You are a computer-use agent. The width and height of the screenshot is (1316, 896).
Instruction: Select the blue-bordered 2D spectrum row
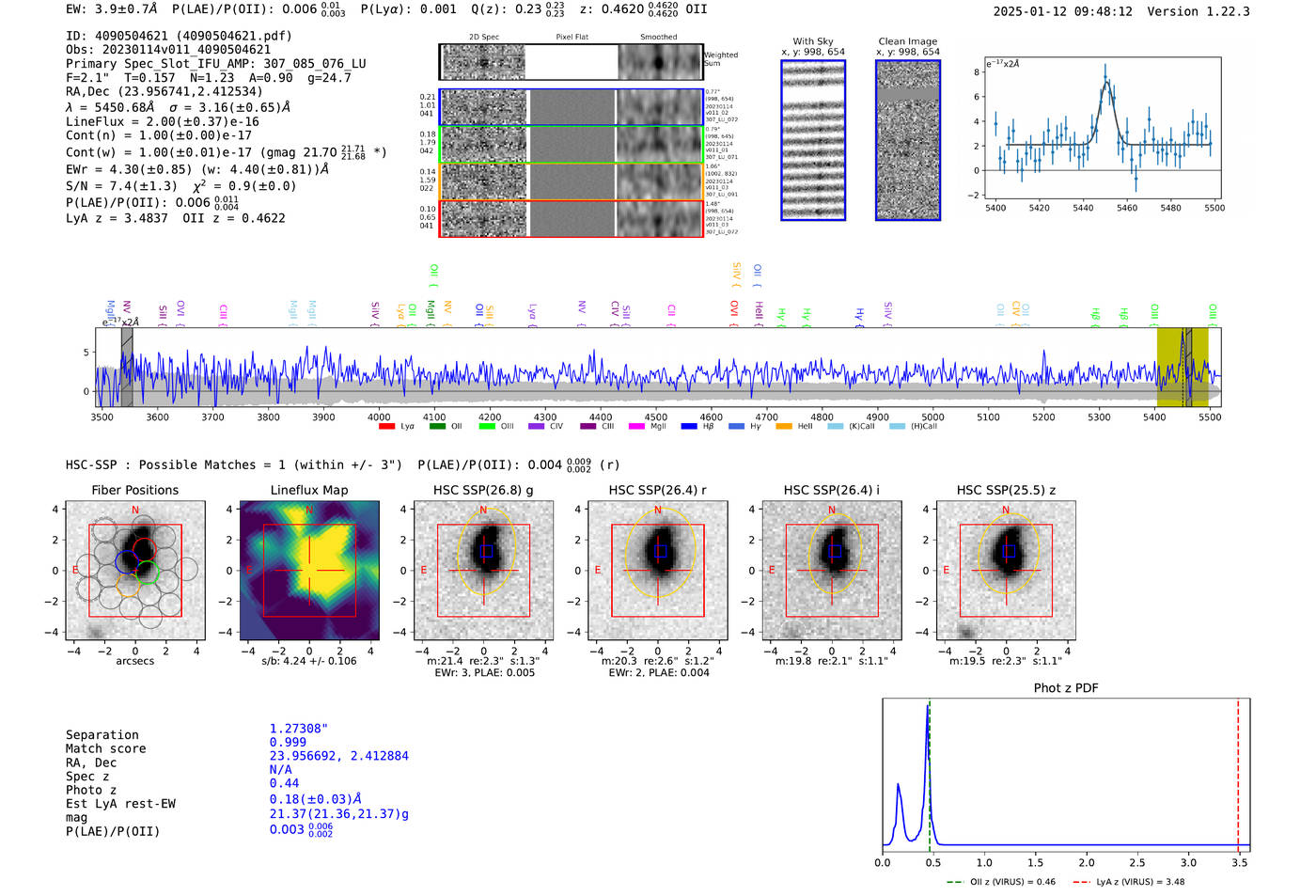[x=572, y=107]
